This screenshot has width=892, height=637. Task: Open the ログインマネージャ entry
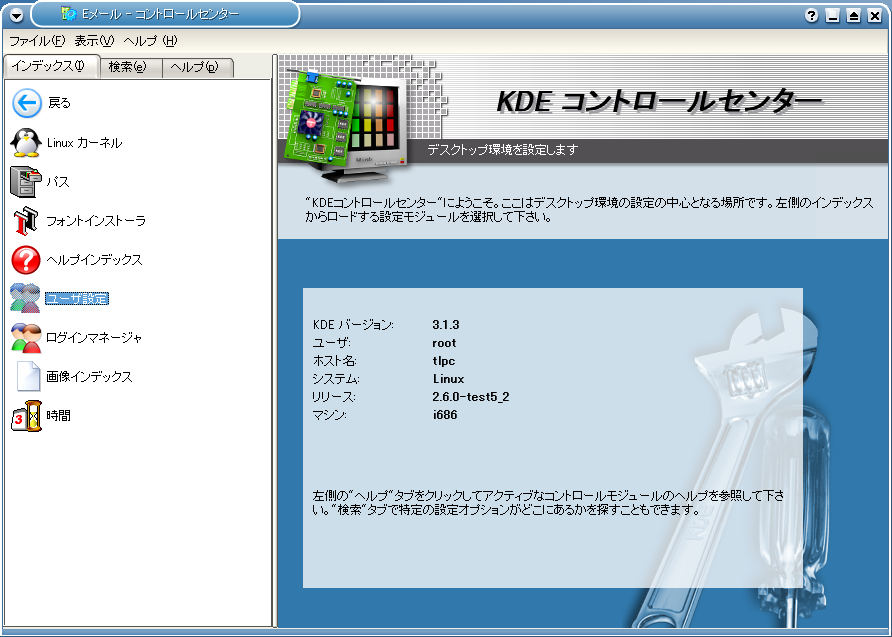click(x=94, y=338)
